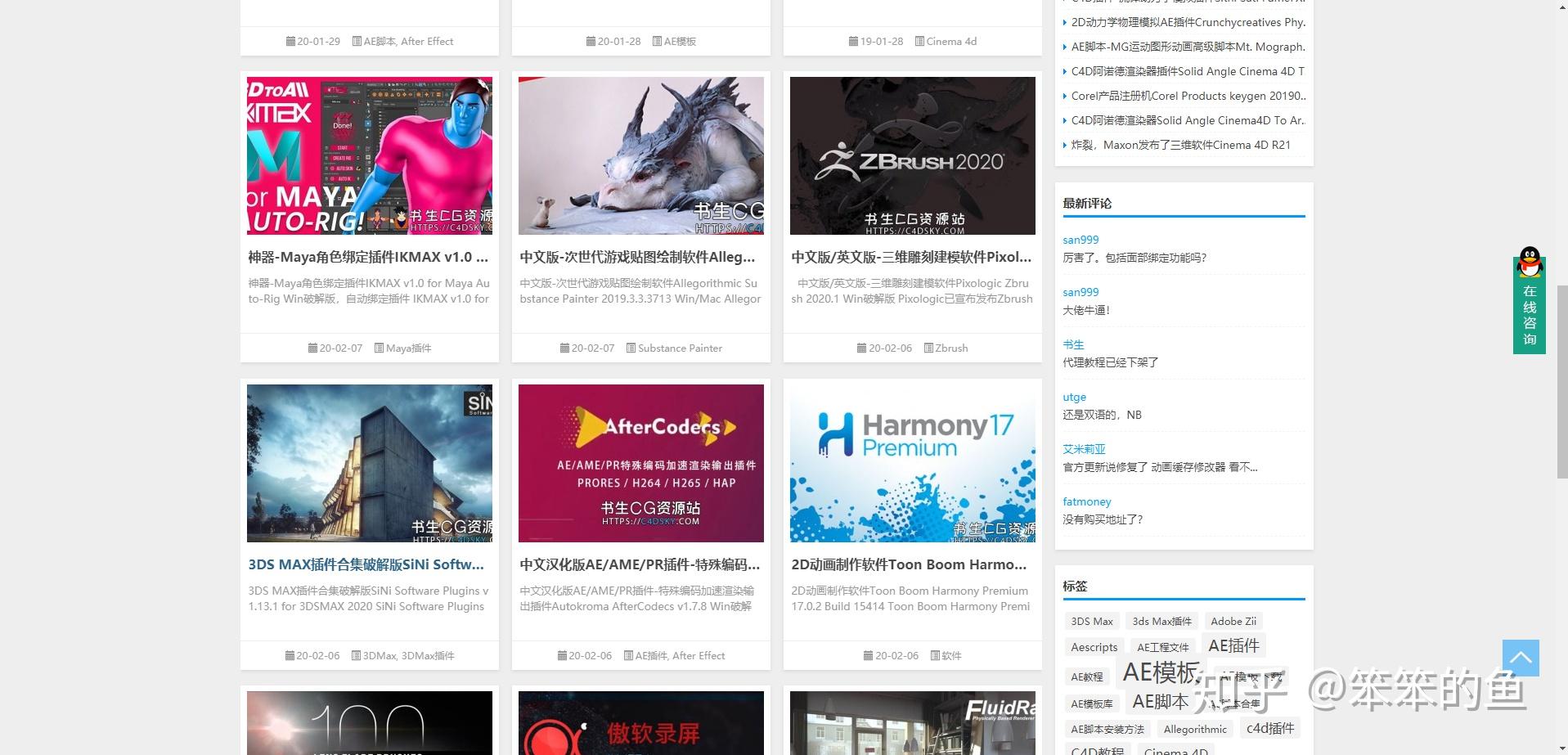Click the AfterCodecs article thumbnail
This screenshot has height=755, width=1568.
click(x=640, y=463)
